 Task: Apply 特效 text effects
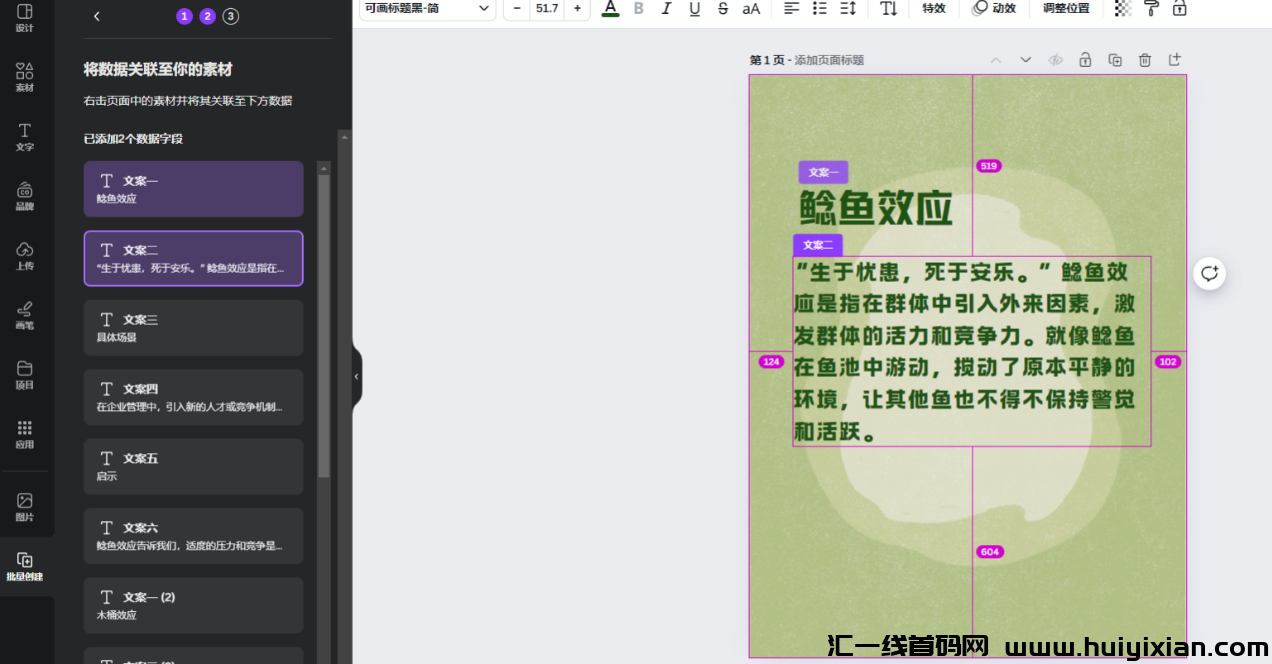point(933,9)
